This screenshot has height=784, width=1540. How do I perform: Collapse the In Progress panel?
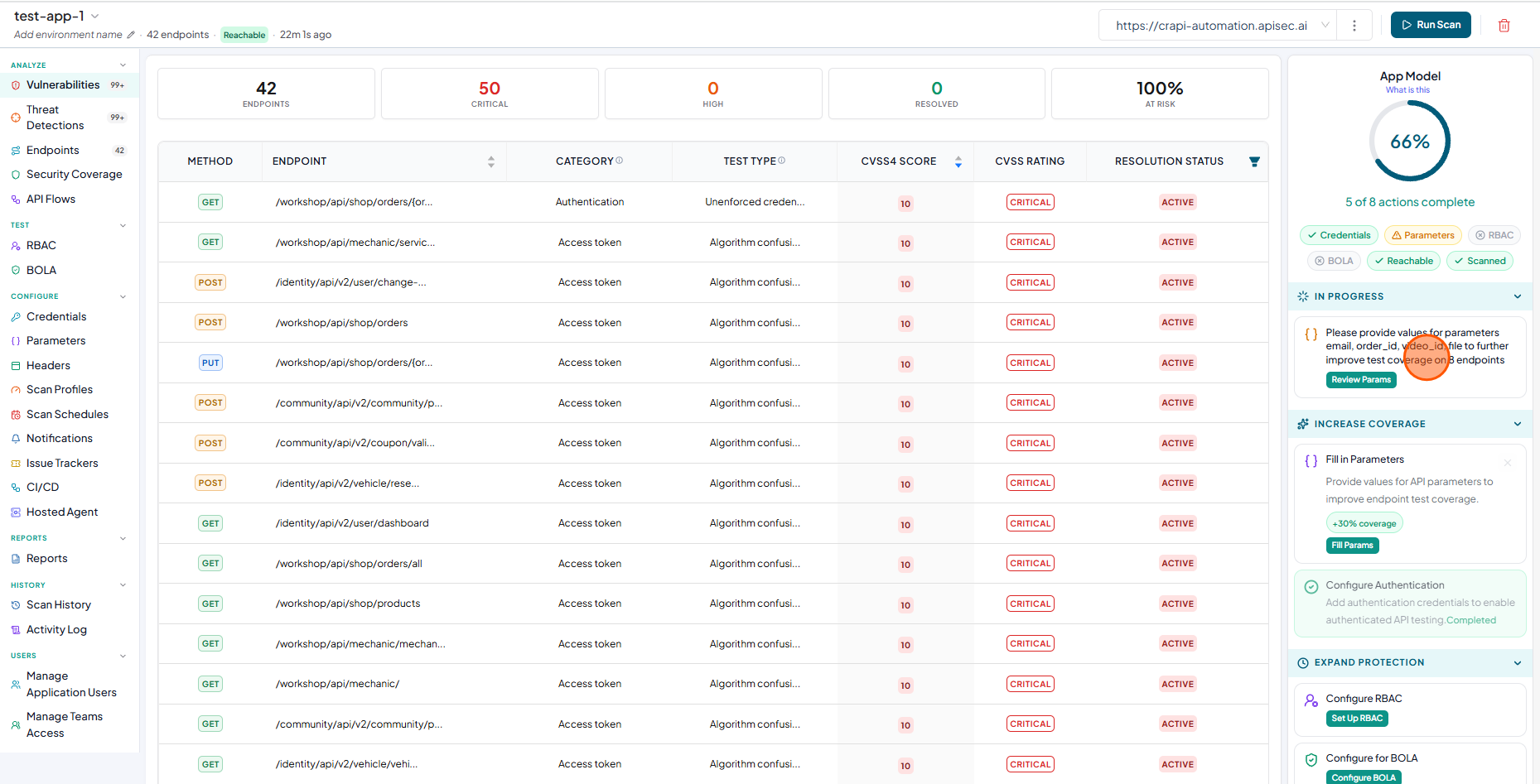(x=1518, y=296)
